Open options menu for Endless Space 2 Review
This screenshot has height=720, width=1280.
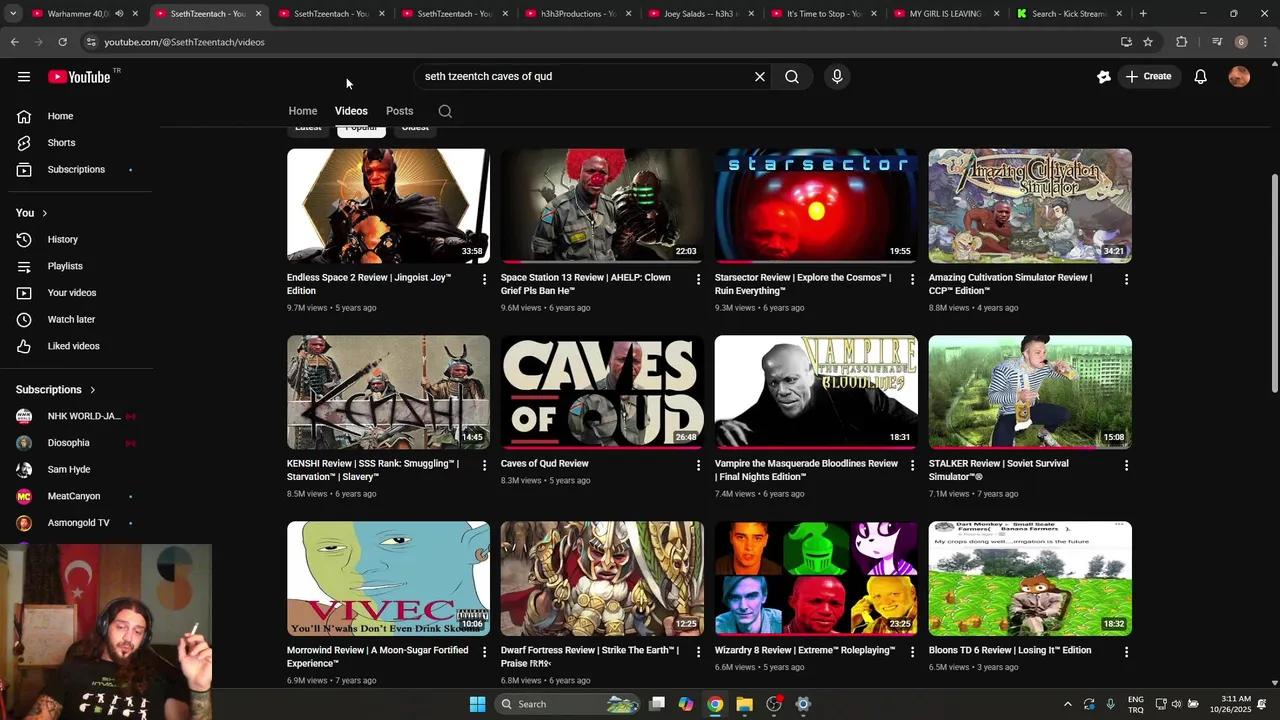point(484,279)
